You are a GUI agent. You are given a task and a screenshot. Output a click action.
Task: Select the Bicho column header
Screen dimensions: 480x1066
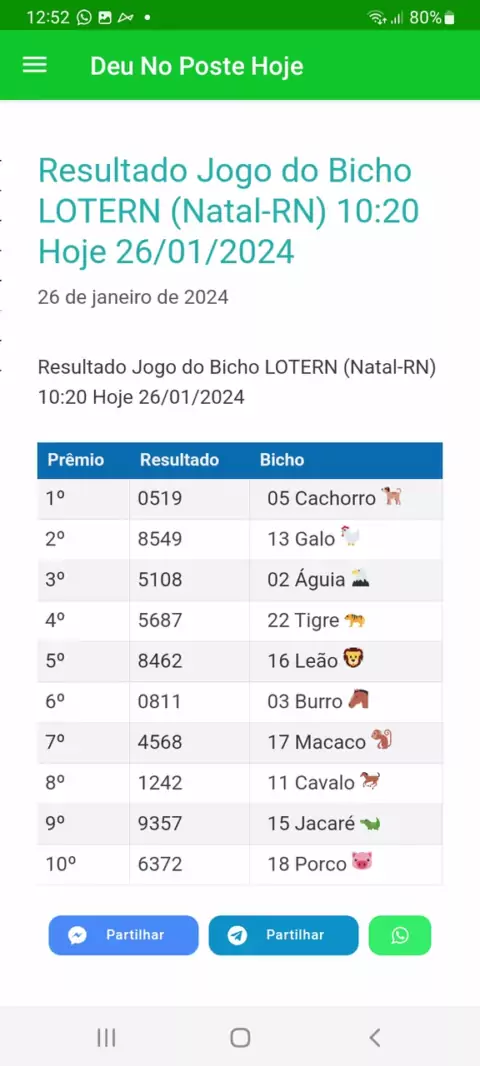click(x=282, y=460)
